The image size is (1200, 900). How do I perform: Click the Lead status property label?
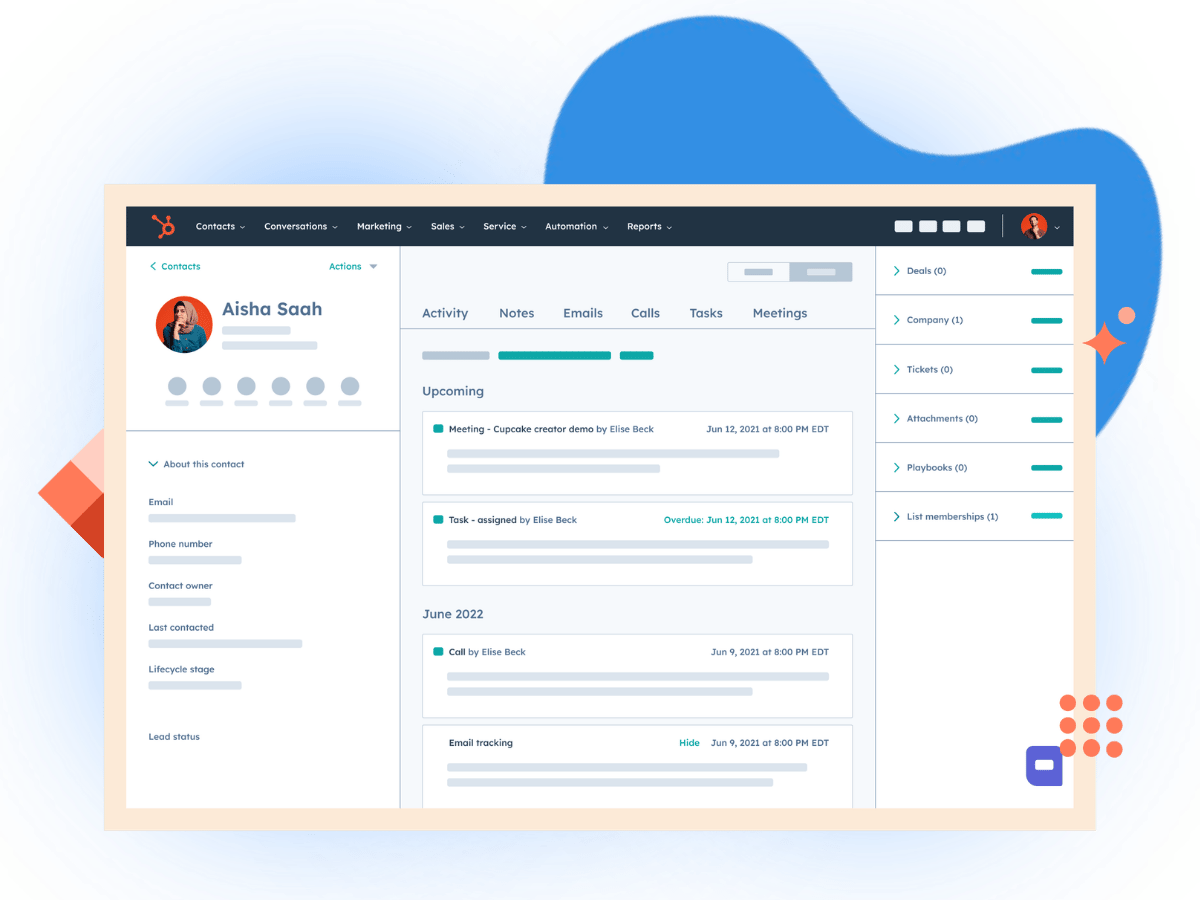coord(174,737)
